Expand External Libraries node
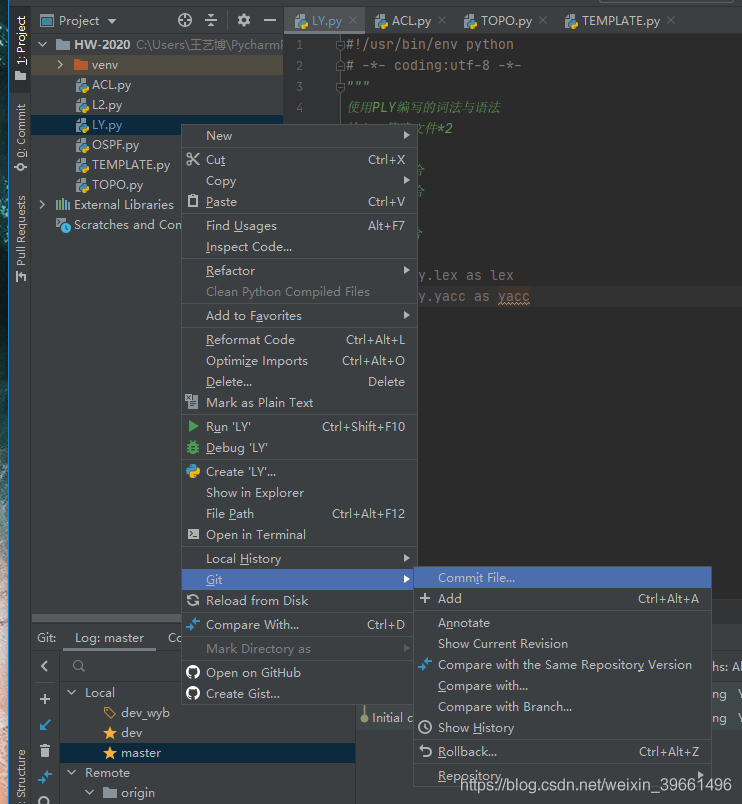The image size is (742, 804). coord(42,204)
